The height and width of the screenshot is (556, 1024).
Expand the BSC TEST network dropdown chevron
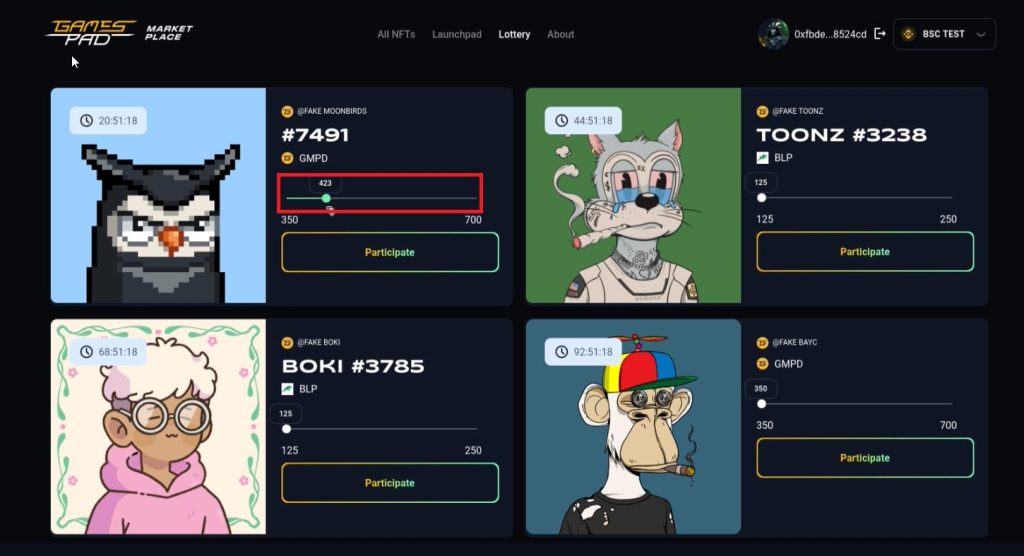980,35
